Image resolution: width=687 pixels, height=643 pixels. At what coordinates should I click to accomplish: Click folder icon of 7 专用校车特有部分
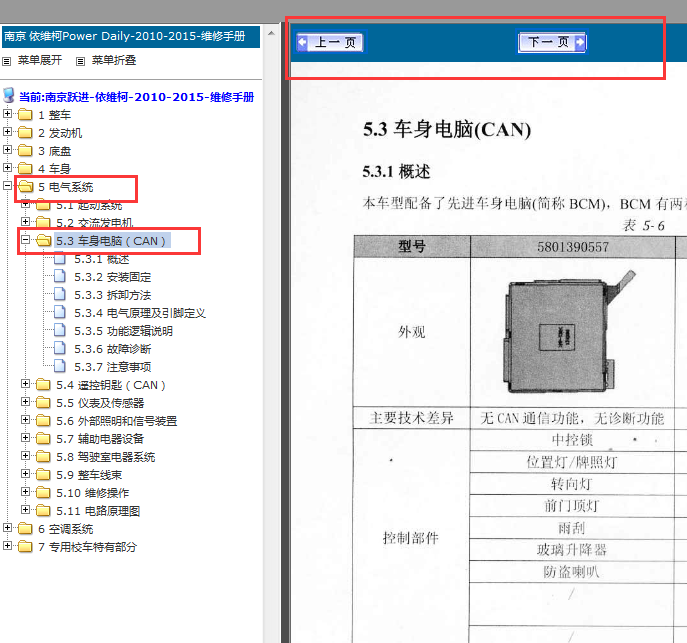click(25, 546)
